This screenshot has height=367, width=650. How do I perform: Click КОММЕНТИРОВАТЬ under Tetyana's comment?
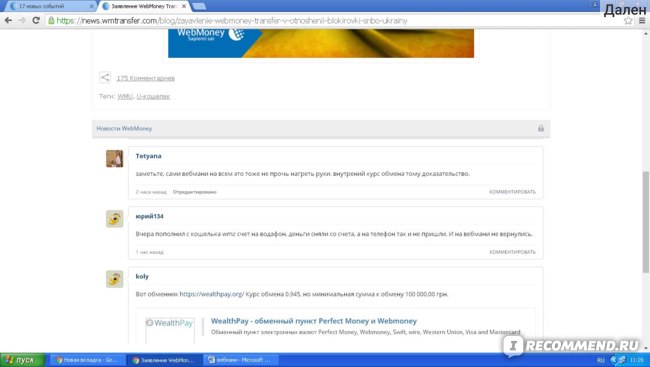[512, 192]
